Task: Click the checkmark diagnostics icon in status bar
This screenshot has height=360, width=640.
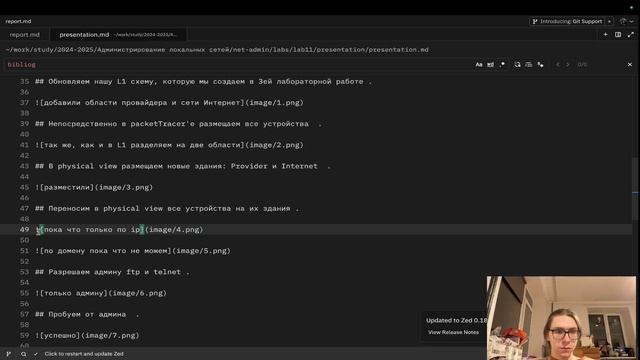Action: click(36, 354)
